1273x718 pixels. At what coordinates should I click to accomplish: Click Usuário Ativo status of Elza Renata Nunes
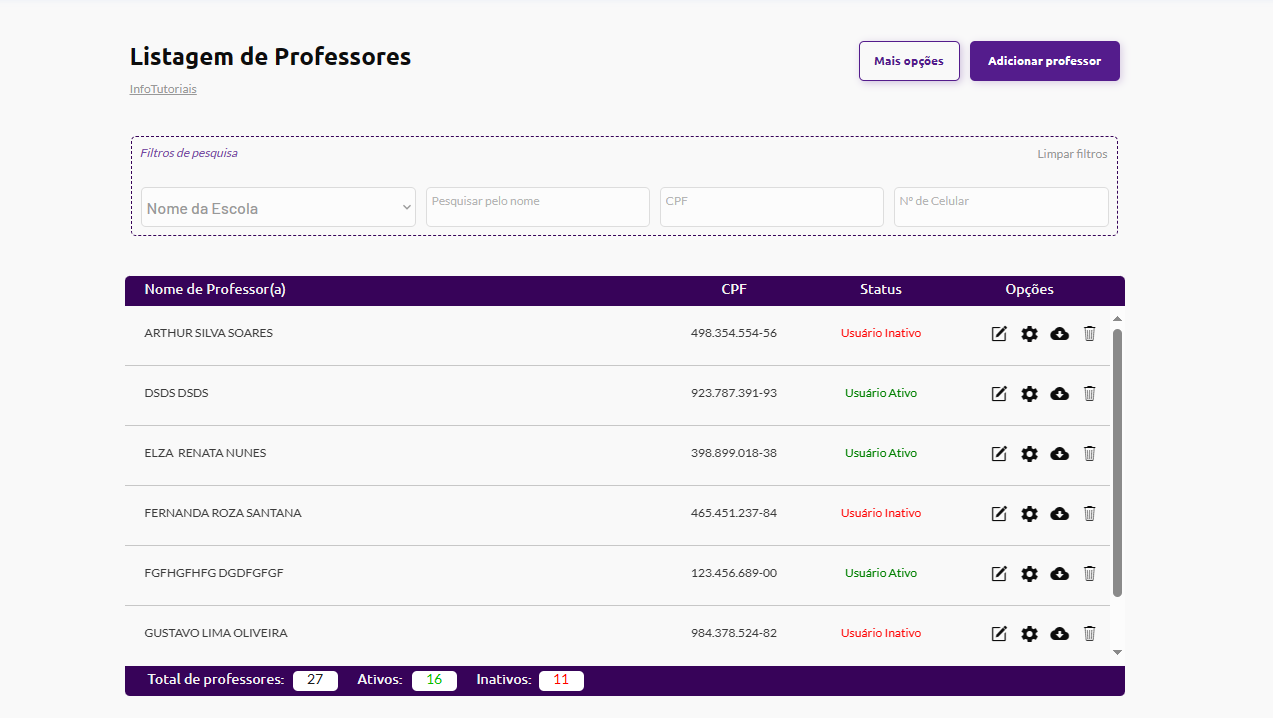881,453
